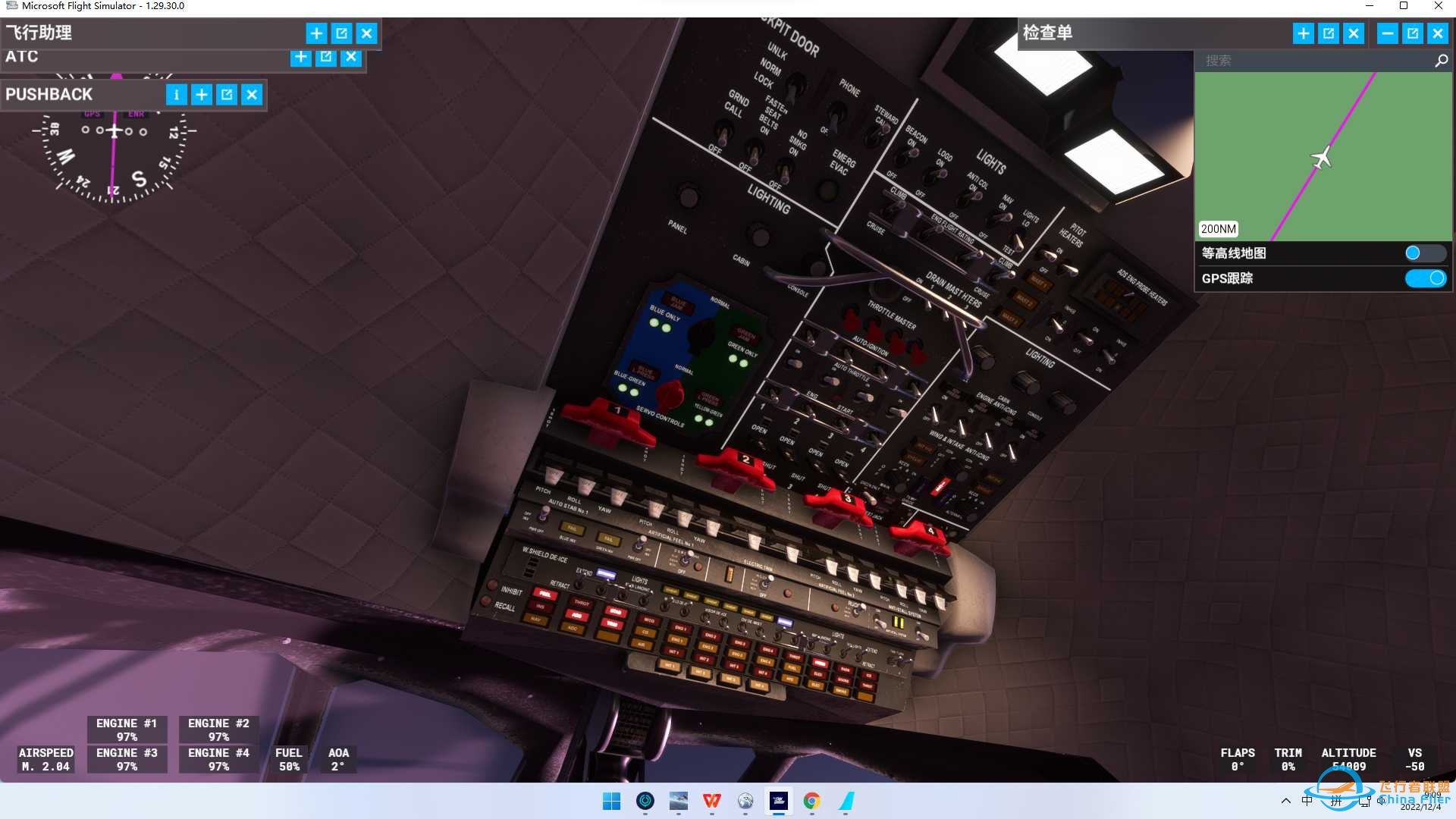
Task: Pop out the 飞行助理 panel
Action: click(x=341, y=33)
